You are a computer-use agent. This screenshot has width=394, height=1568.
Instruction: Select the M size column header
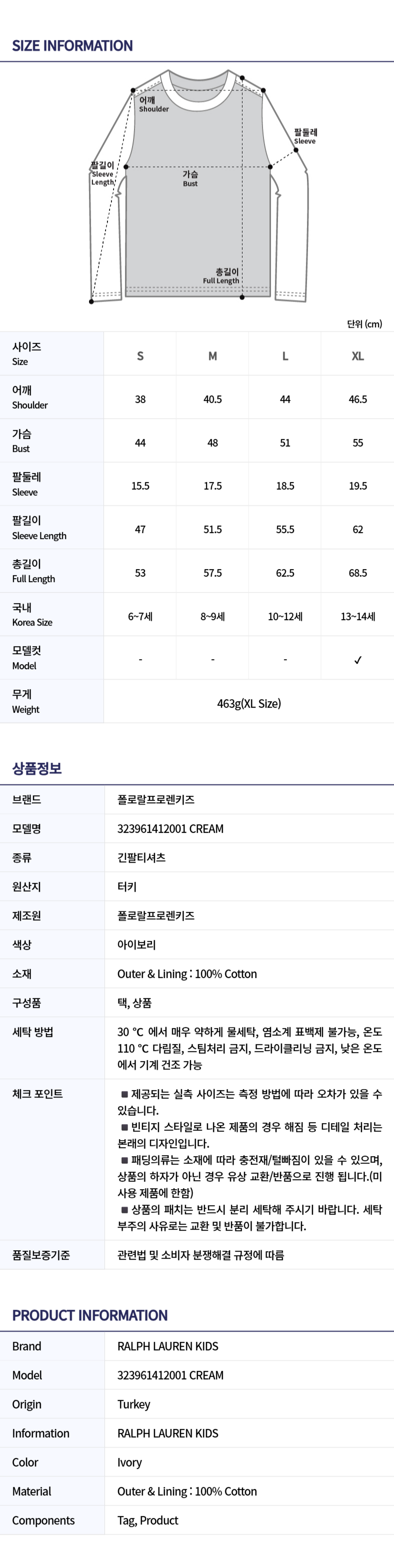coord(212,356)
